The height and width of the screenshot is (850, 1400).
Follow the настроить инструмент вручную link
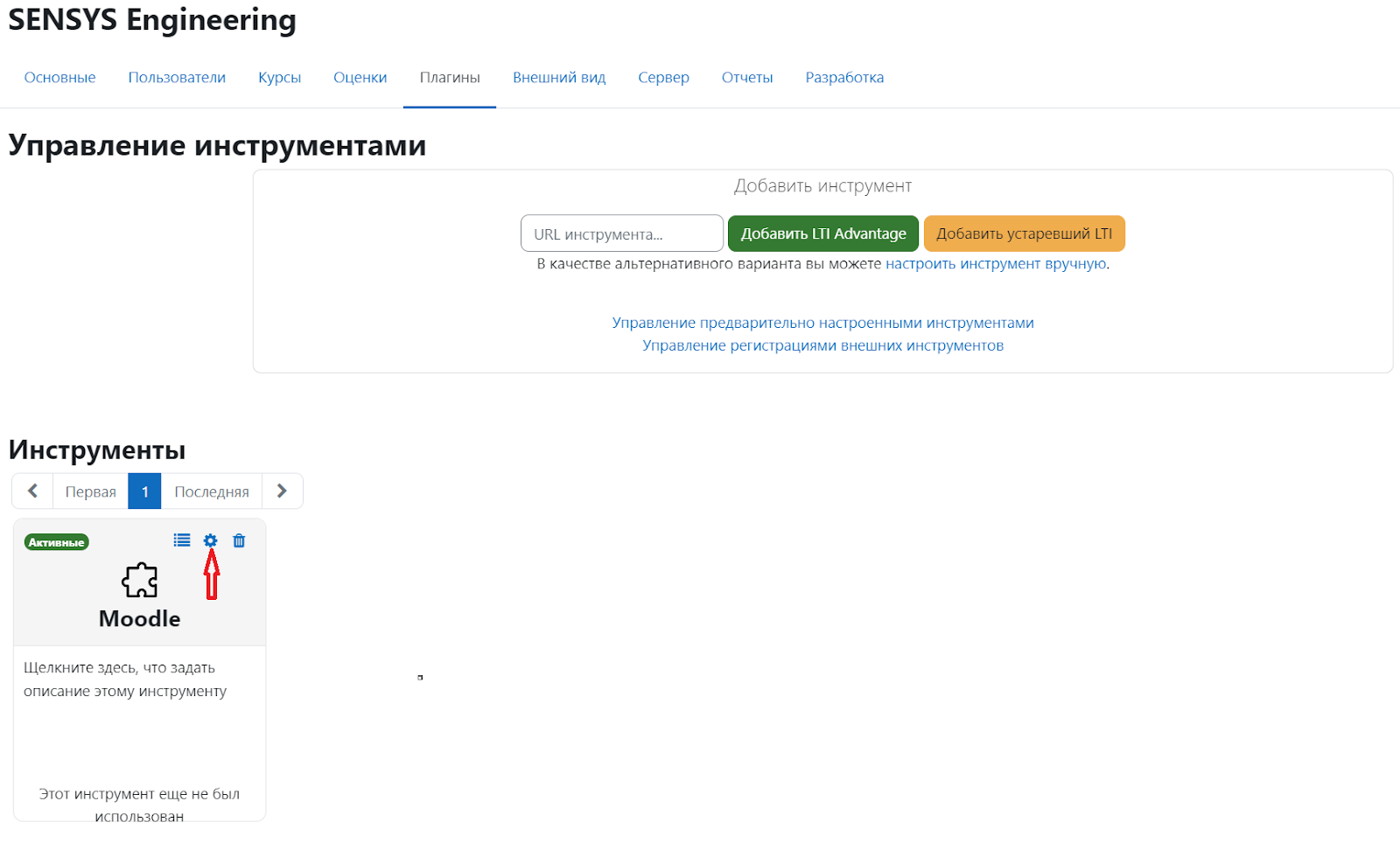(x=996, y=264)
